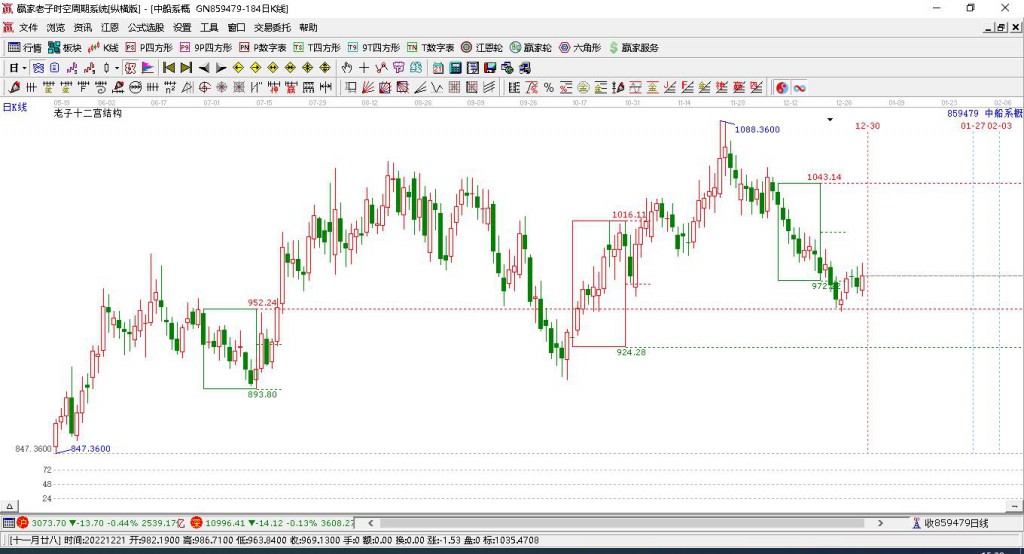1024x554 pixels.
Task: Expand the 日 period dropdown arrow
Action: point(24,68)
